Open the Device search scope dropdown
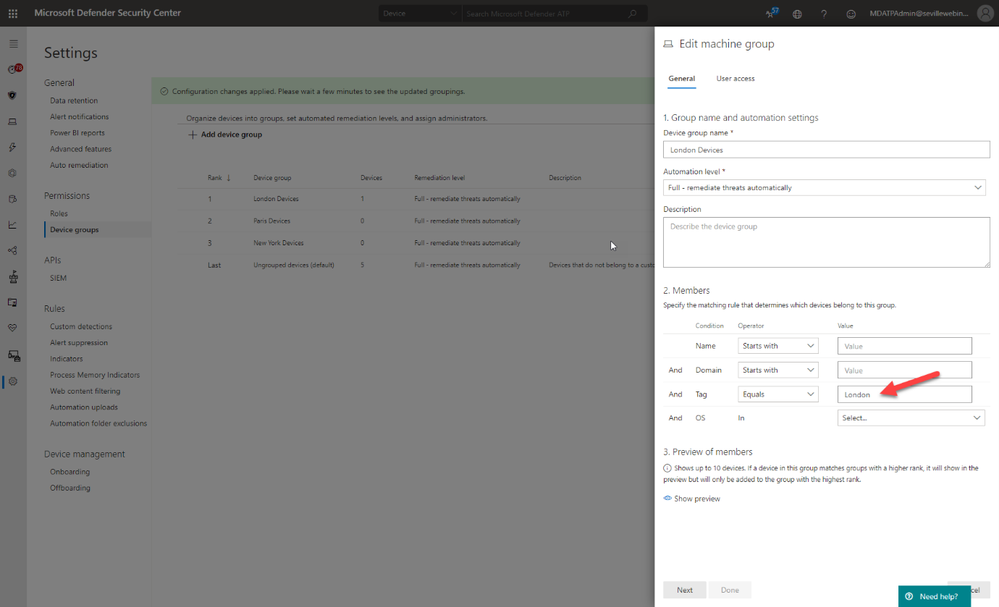The image size is (999, 607). tap(419, 13)
